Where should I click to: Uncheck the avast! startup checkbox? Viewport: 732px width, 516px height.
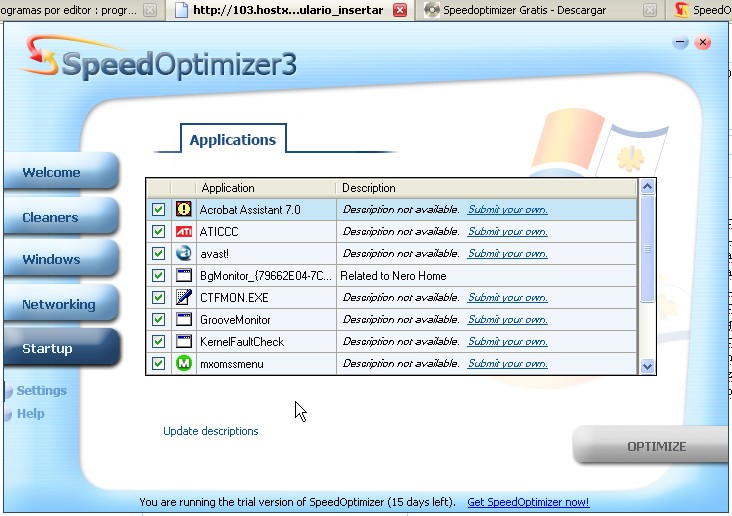tap(158, 253)
